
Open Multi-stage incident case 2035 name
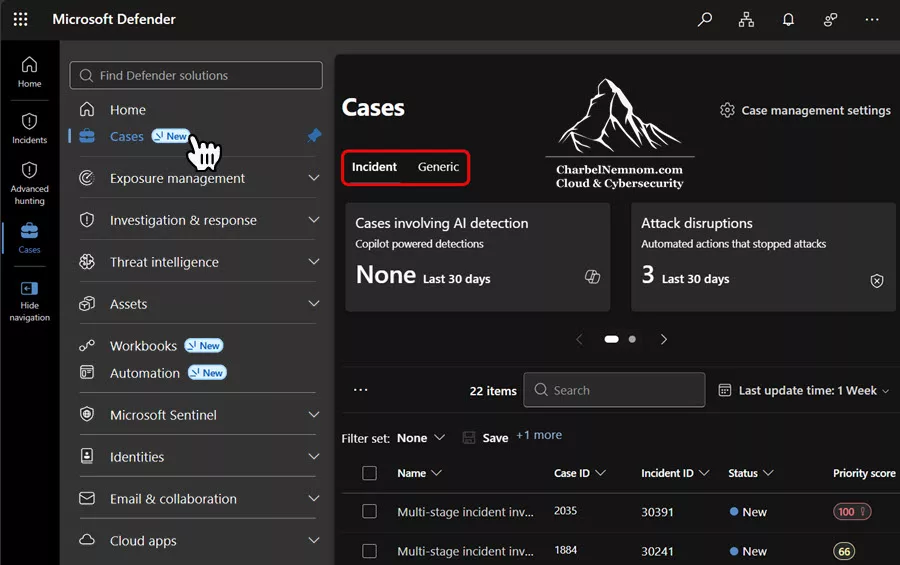(465, 512)
